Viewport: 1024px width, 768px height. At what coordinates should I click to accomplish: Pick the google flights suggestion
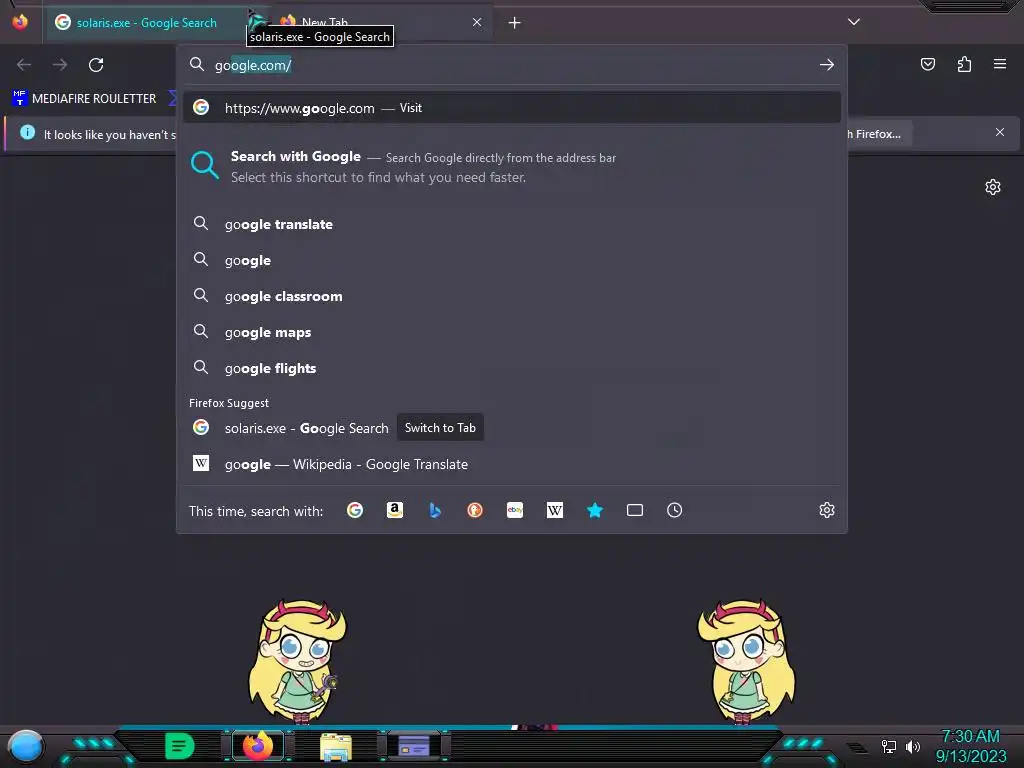512,368
